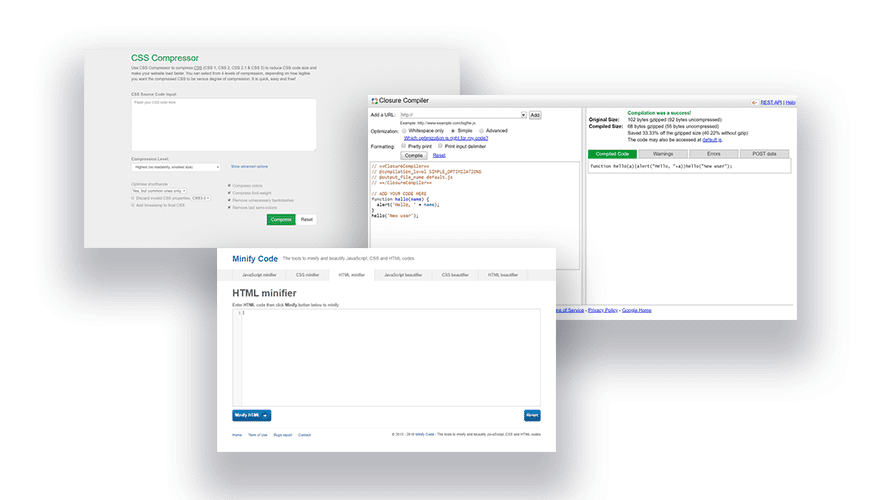Image resolution: width=880 pixels, height=500 pixels.
Task: Open the HTML beautifier tab
Action: pos(503,275)
